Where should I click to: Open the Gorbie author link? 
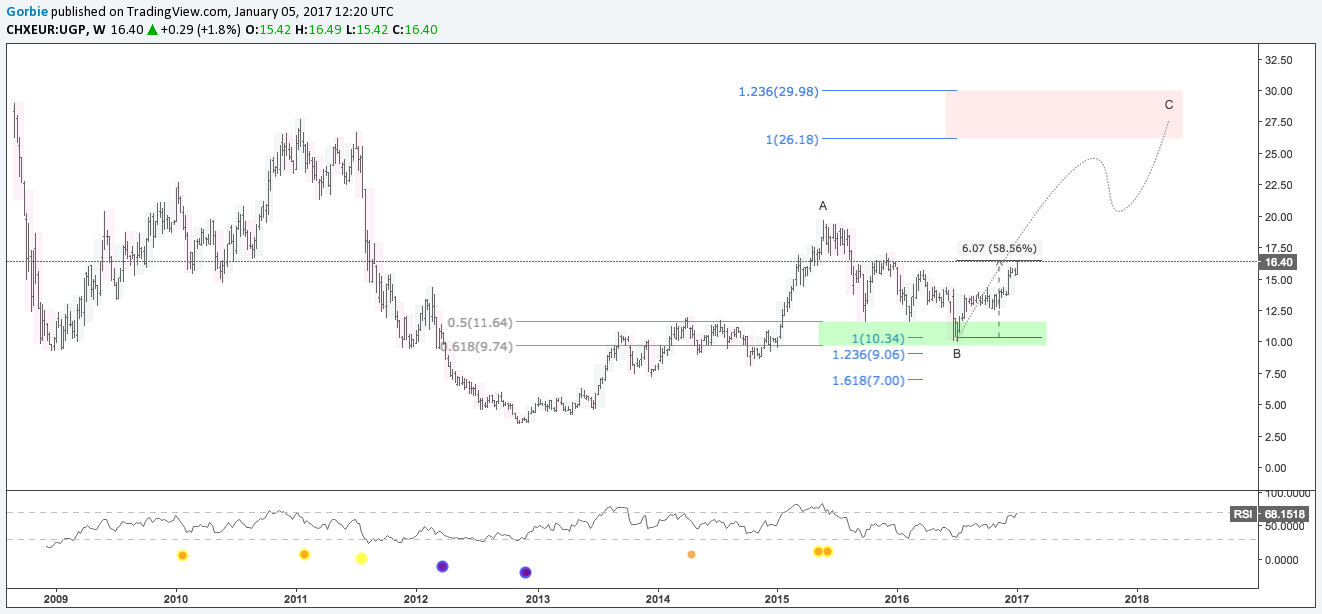[26, 12]
